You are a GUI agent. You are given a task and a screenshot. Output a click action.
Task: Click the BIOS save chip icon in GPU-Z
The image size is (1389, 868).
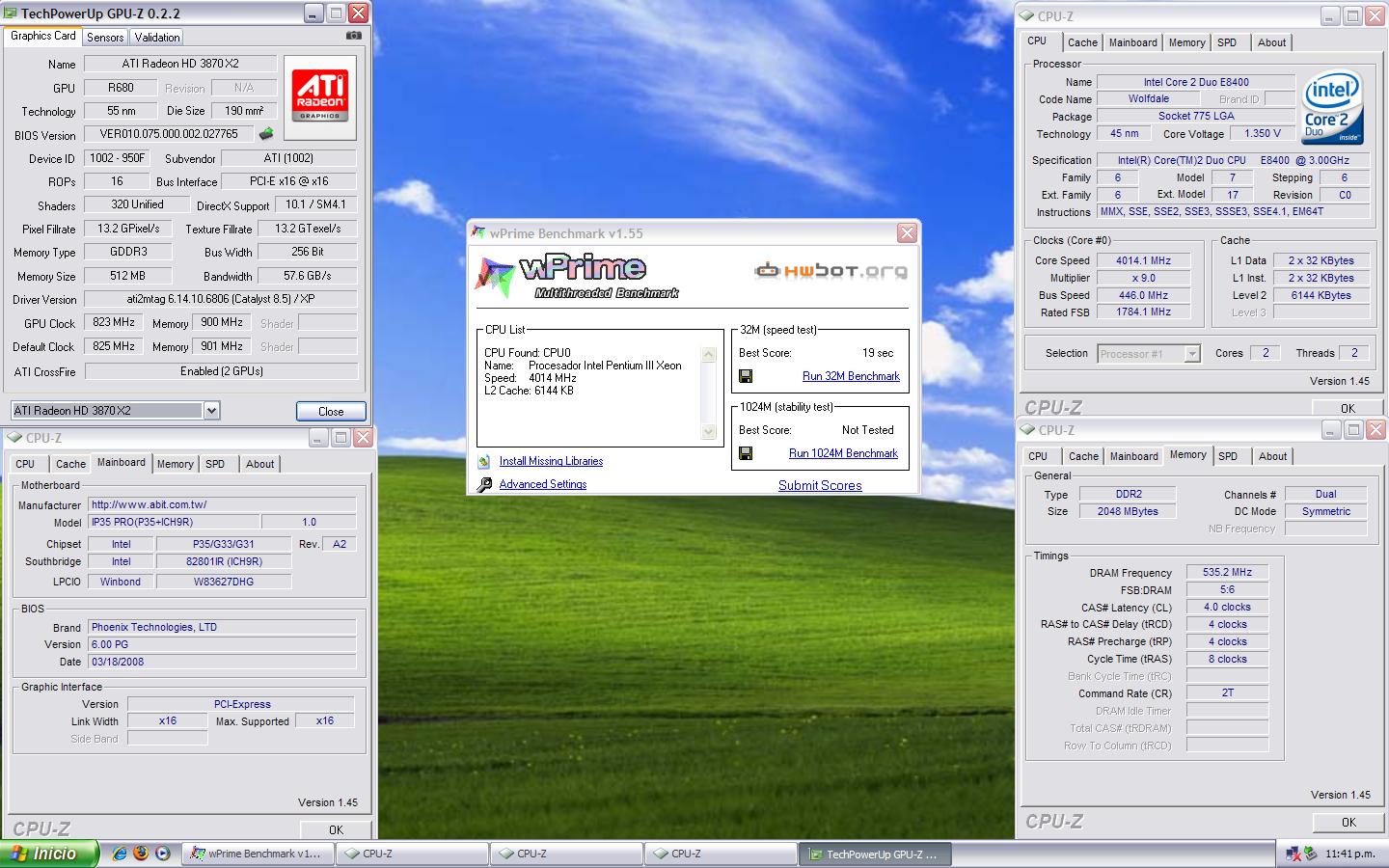tap(266, 134)
